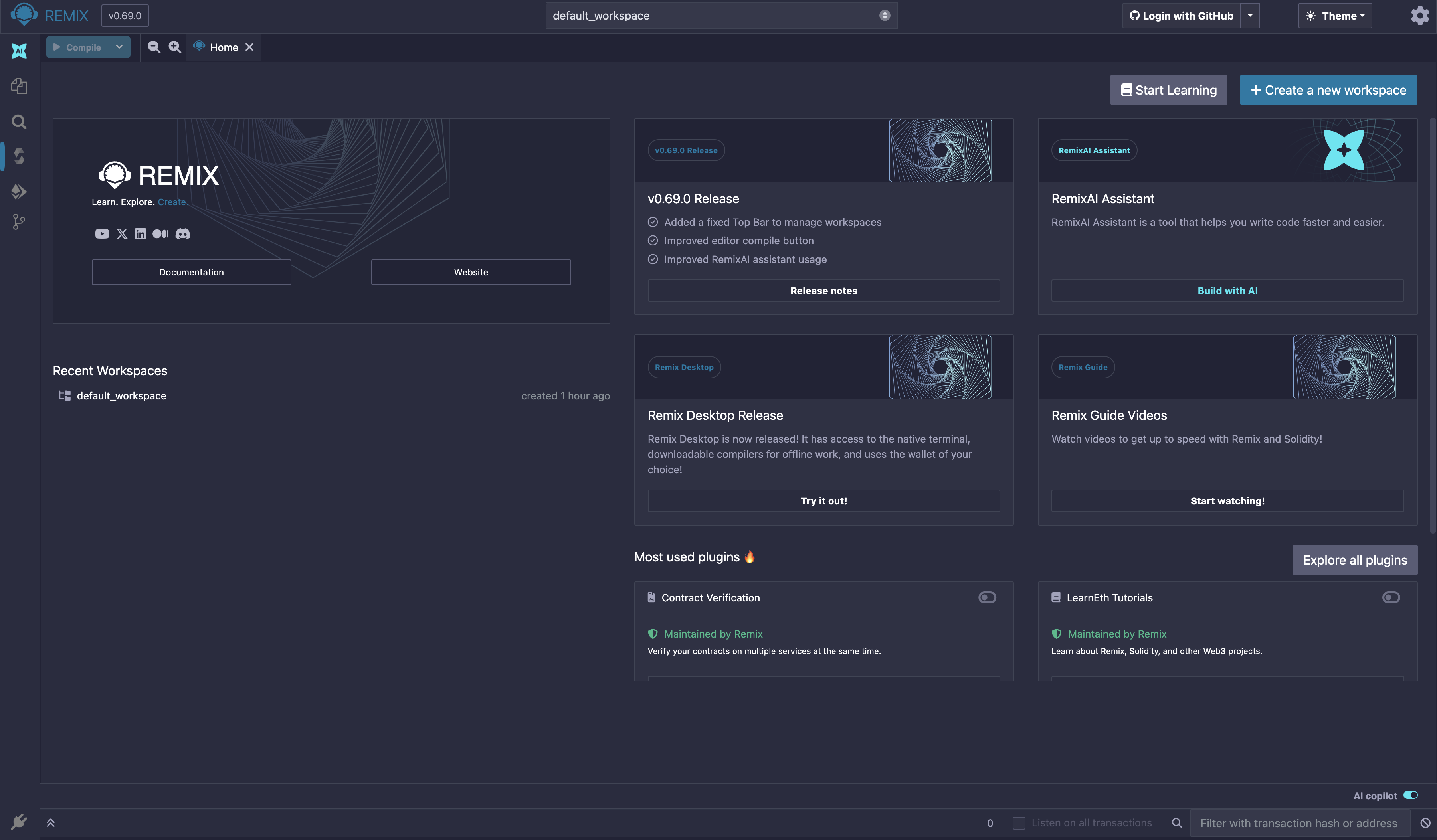The height and width of the screenshot is (840, 1437).
Task: Click Explore all plugins
Action: pos(1355,559)
